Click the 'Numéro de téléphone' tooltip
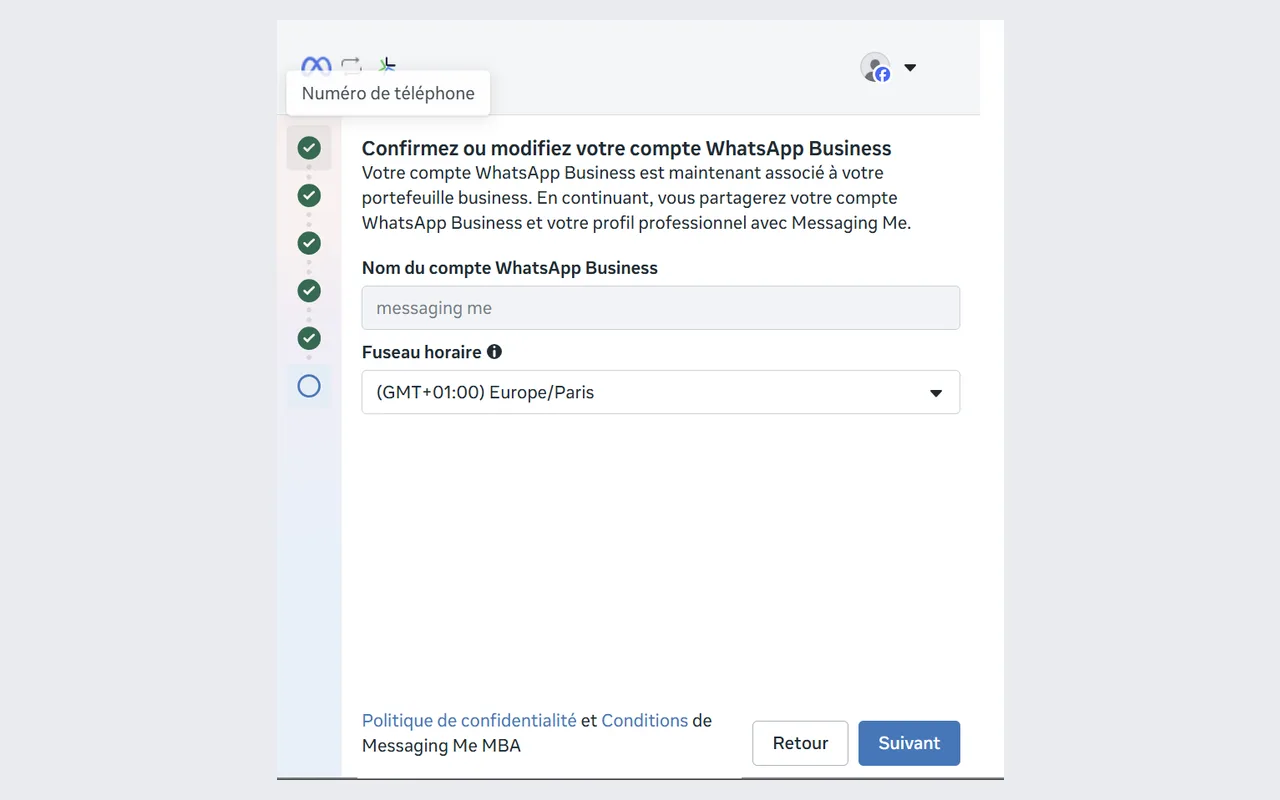Image resolution: width=1280 pixels, height=800 pixels. [x=388, y=93]
